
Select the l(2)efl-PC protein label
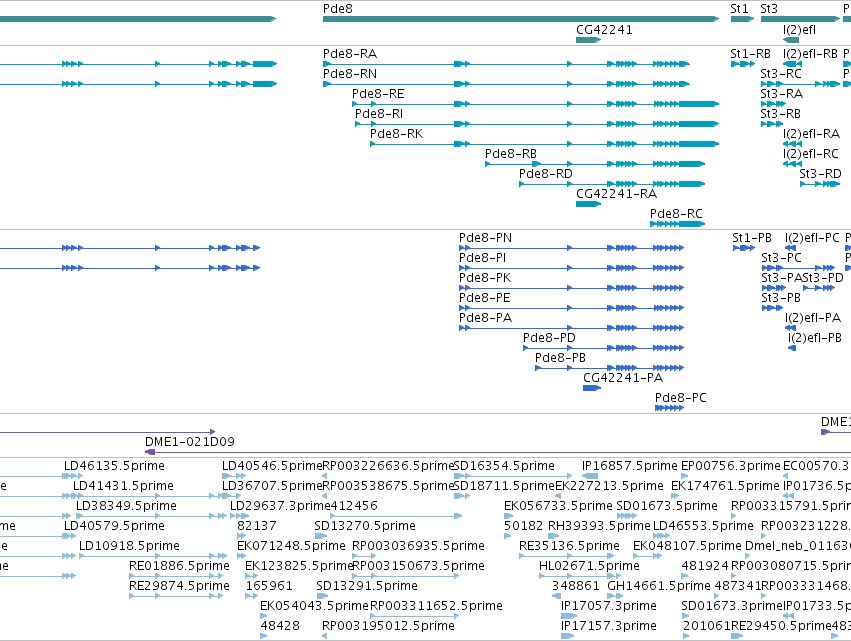[812, 238]
